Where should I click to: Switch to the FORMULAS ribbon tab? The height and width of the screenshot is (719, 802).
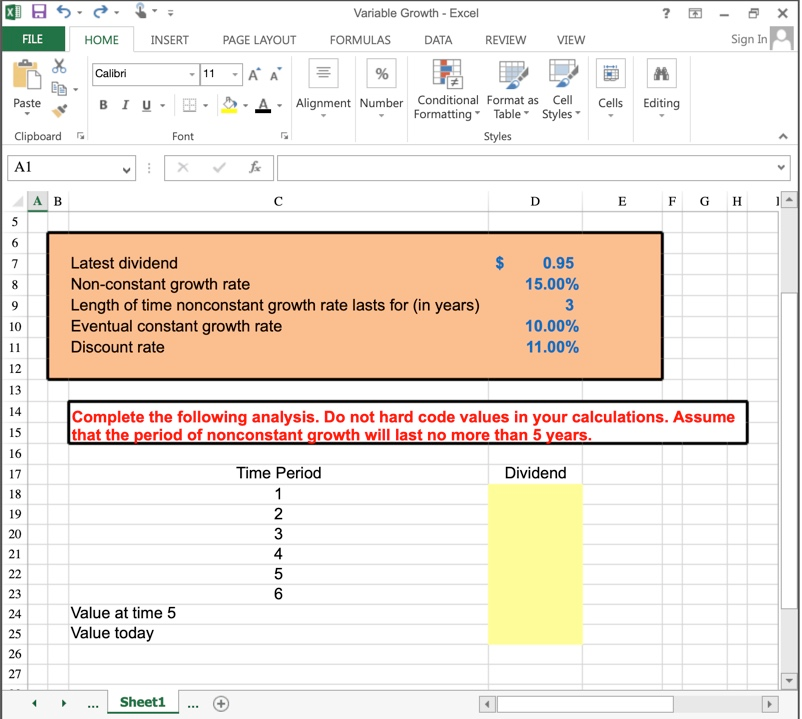[360, 40]
